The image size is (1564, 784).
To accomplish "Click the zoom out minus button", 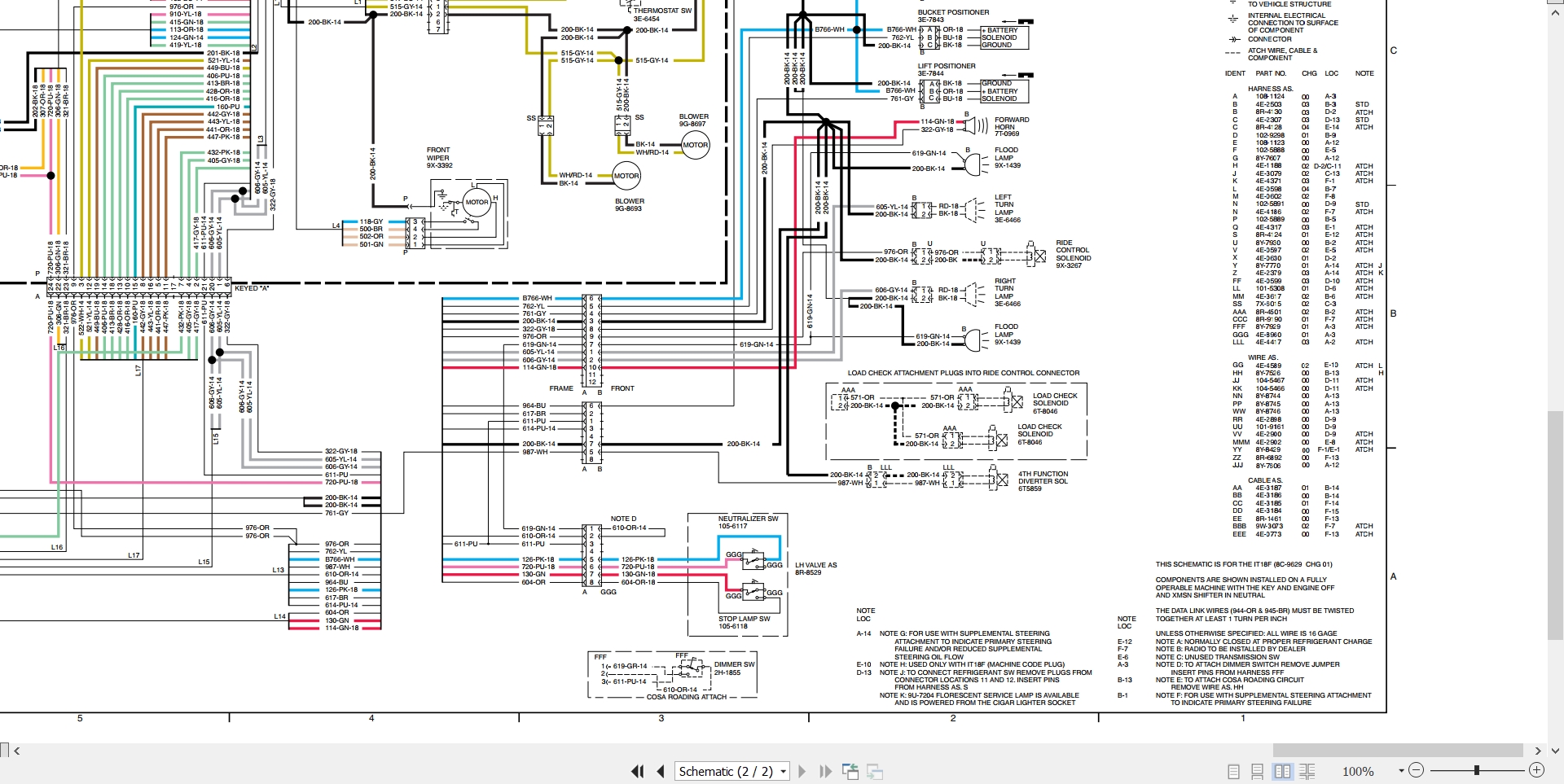I will 1416,770.
